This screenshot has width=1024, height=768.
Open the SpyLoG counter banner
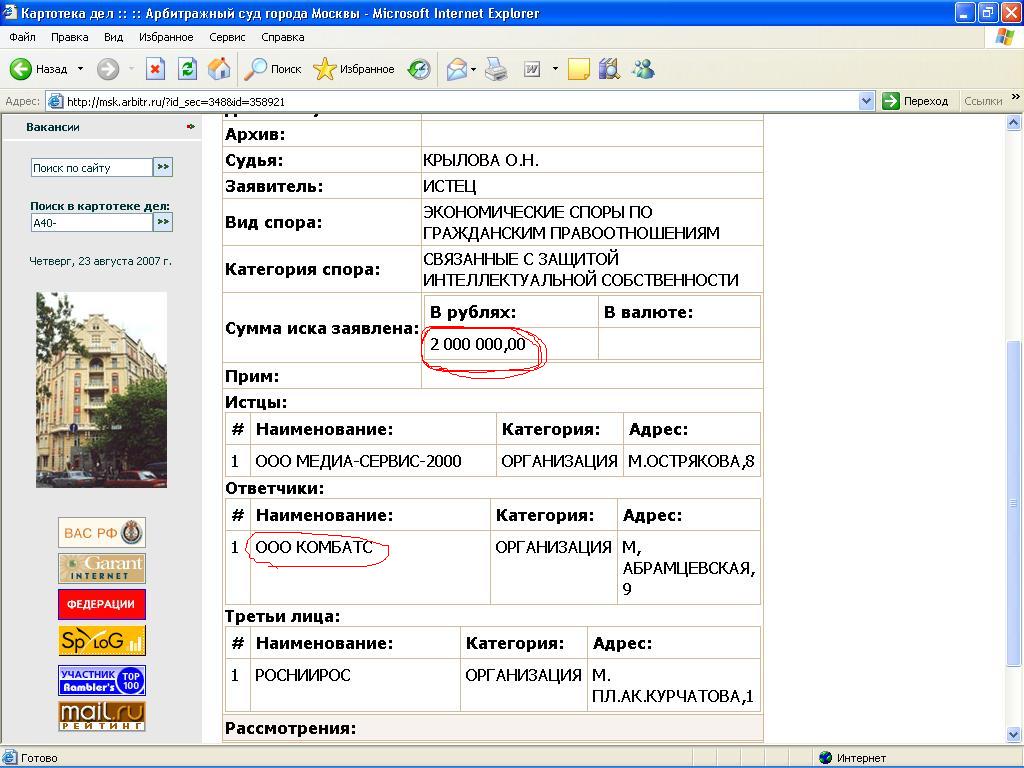pos(101,641)
